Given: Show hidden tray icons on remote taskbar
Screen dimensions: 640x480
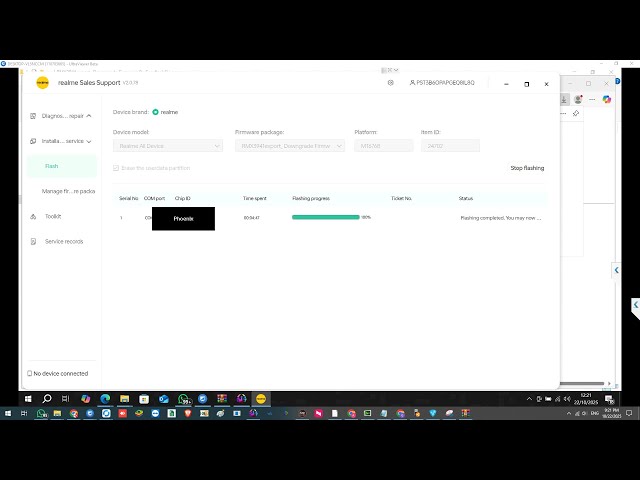Looking at the screenshot, I should pos(529,399).
